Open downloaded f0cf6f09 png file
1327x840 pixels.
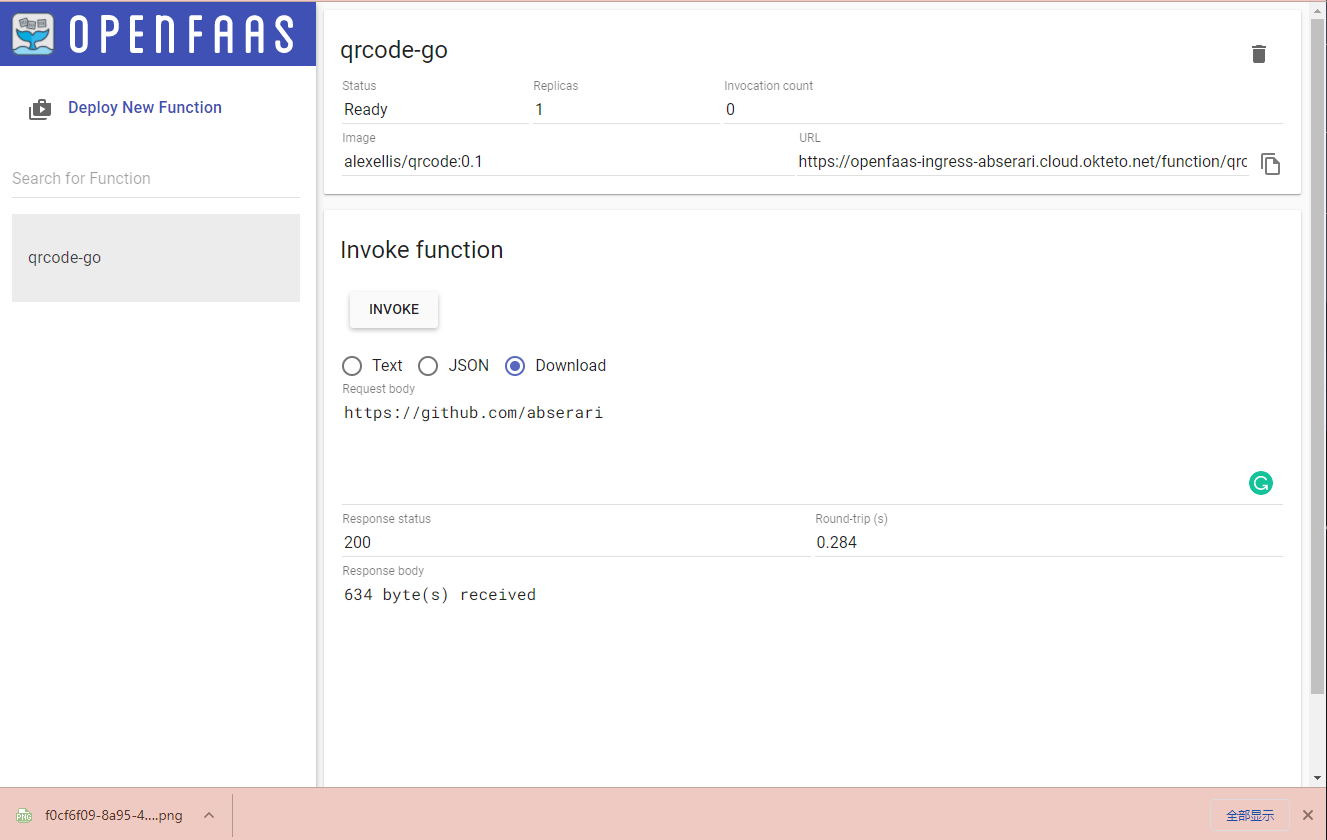click(x=114, y=815)
